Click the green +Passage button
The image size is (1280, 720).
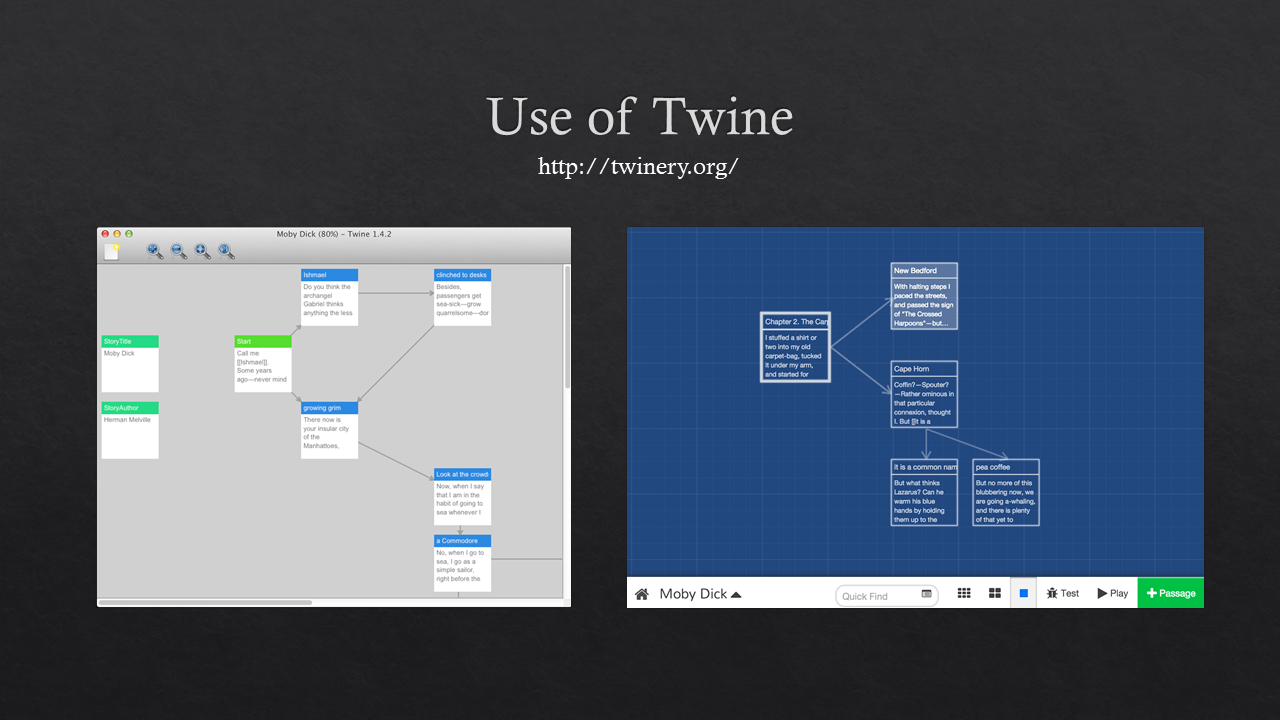(x=1171, y=593)
